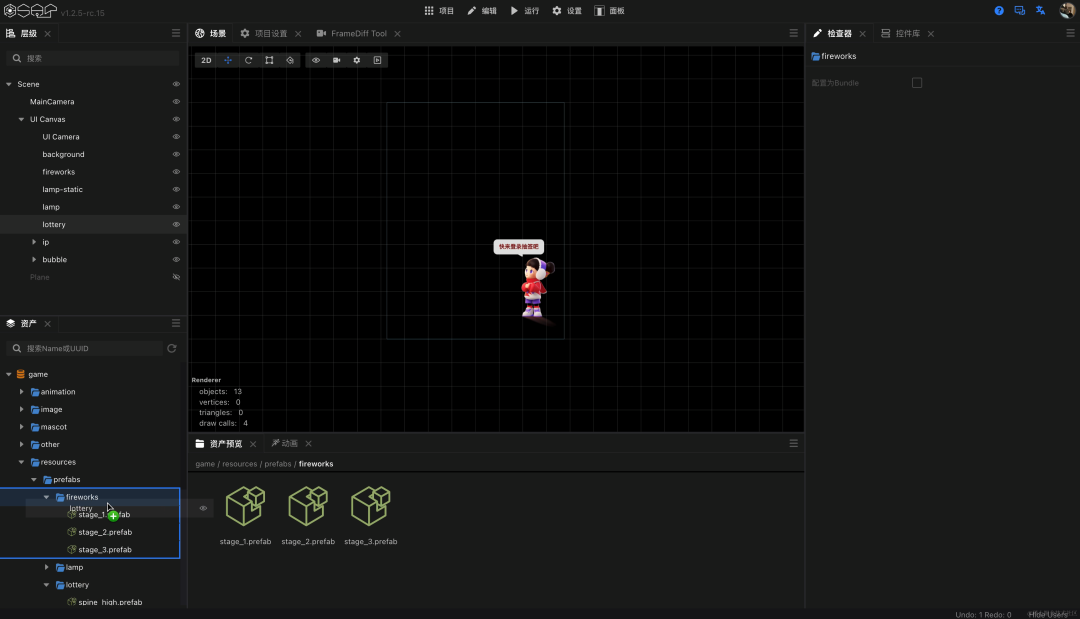Open the user avatar profile
The image size is (1080, 619).
[1067, 11]
